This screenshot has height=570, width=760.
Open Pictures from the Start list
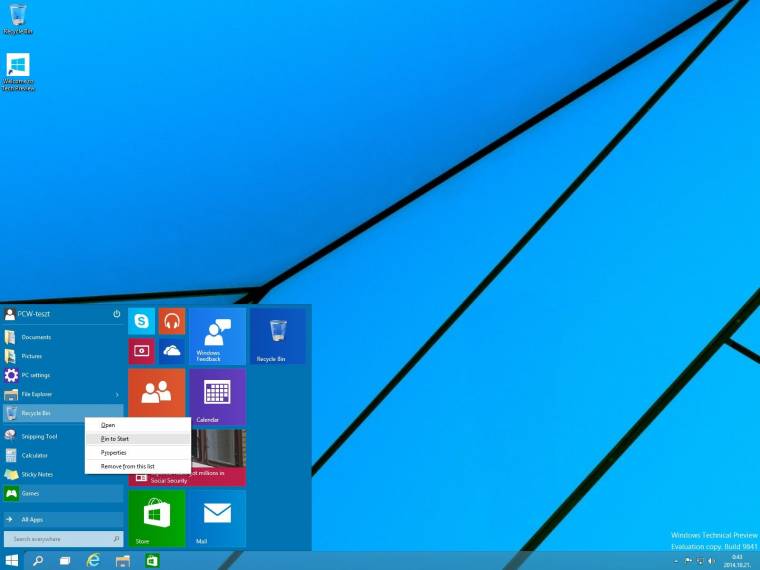pos(63,356)
